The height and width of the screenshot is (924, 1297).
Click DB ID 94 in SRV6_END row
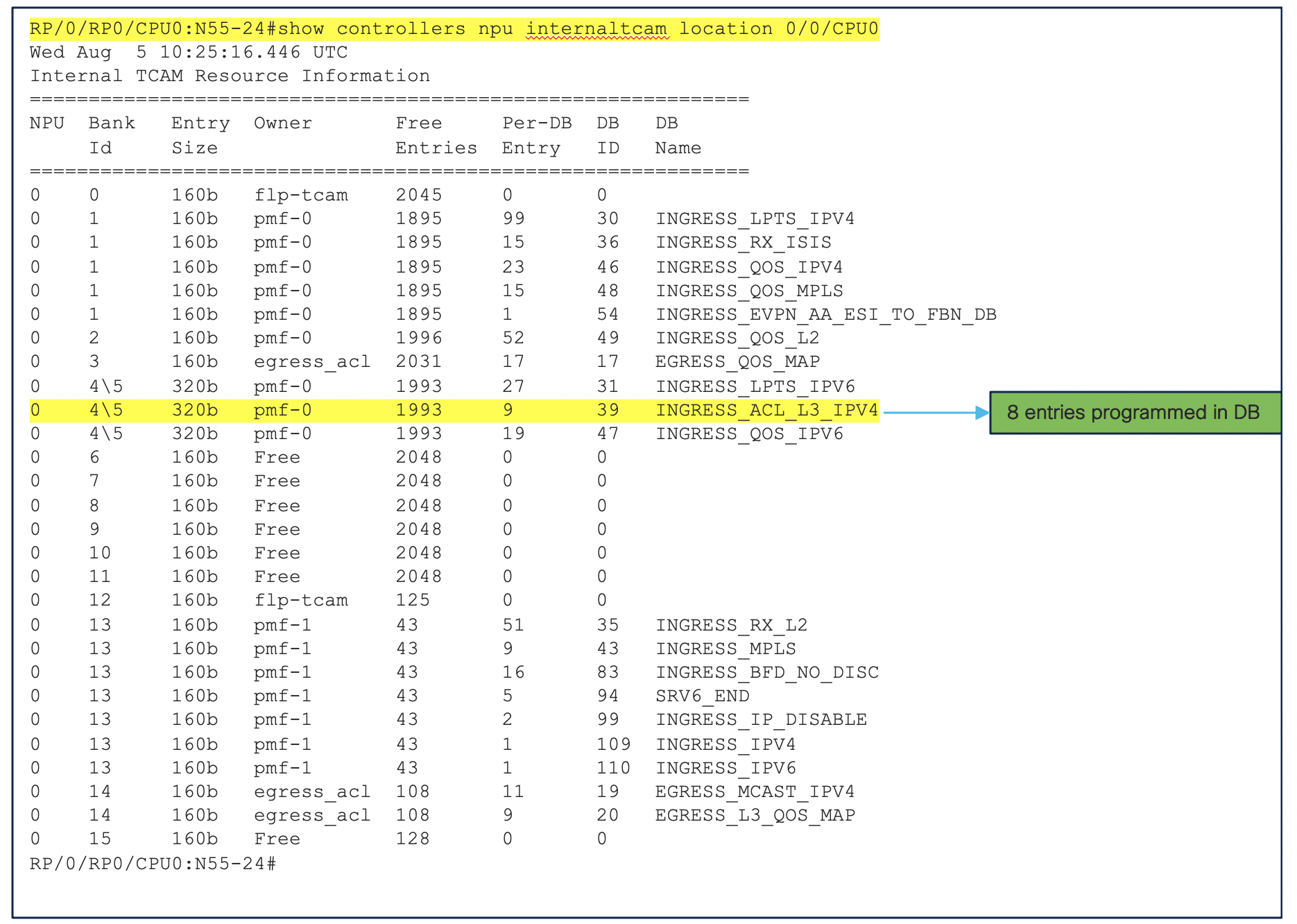(x=608, y=696)
